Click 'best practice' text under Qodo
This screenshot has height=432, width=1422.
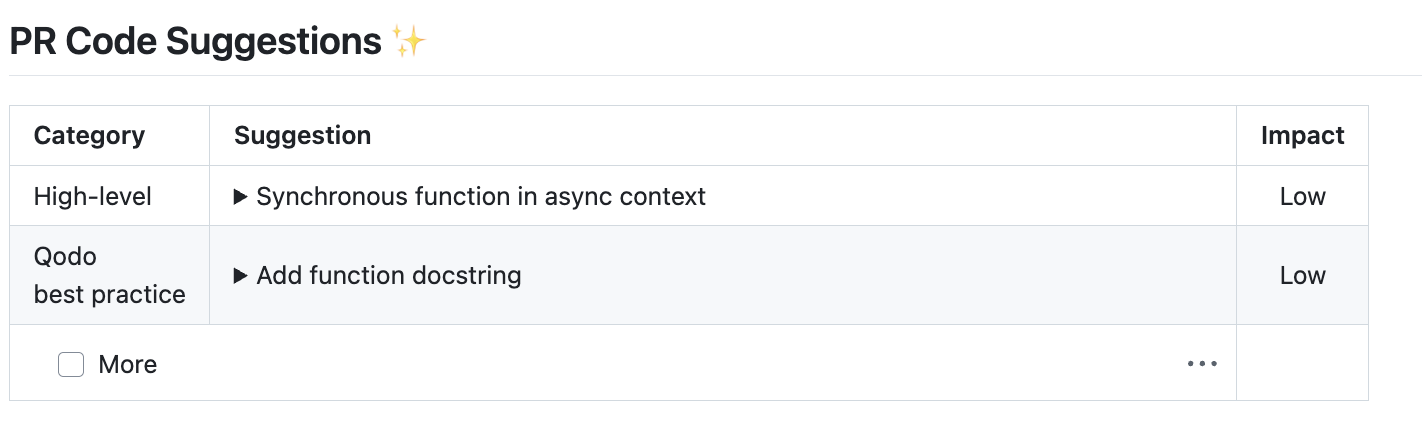point(110,295)
